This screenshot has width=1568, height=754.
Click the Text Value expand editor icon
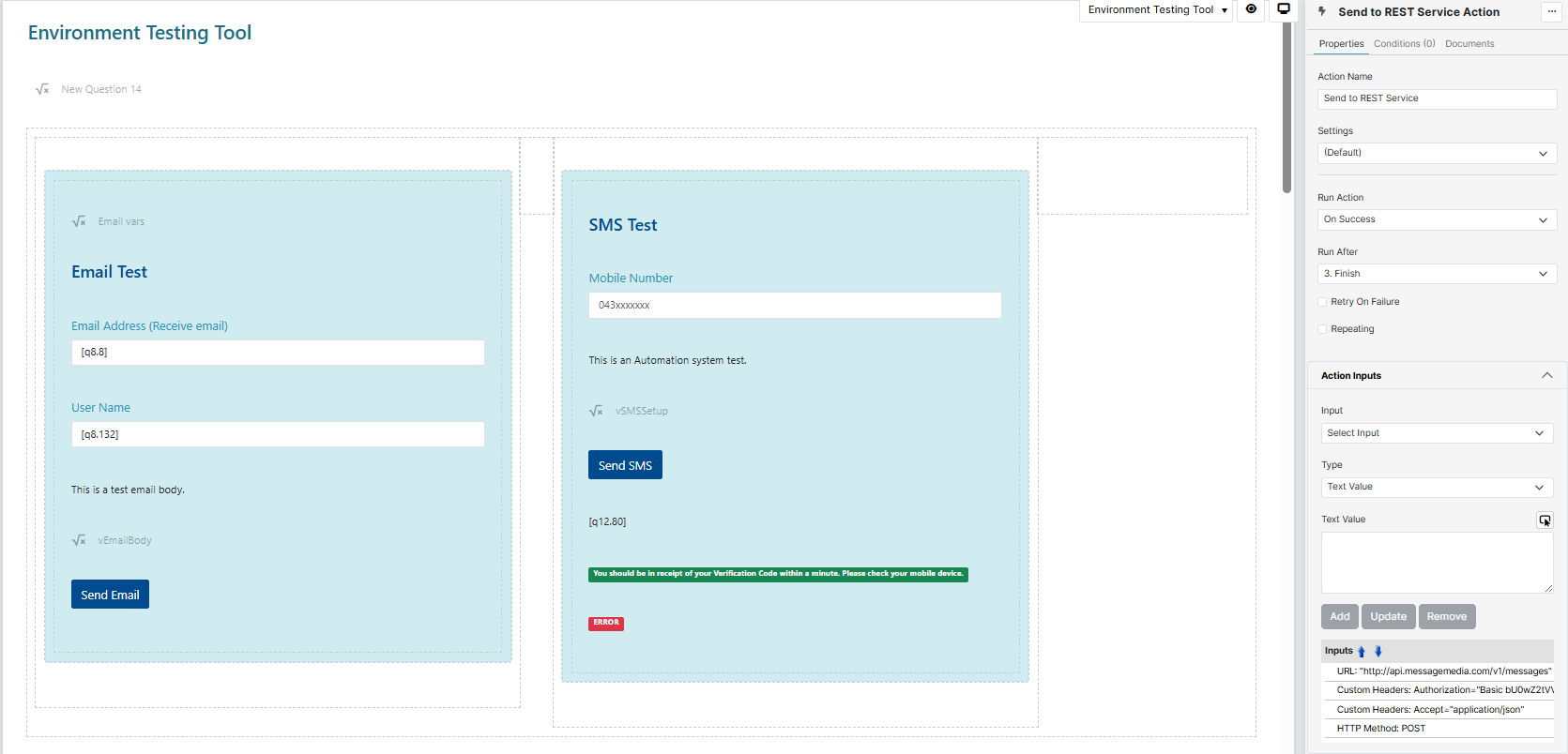point(1545,520)
